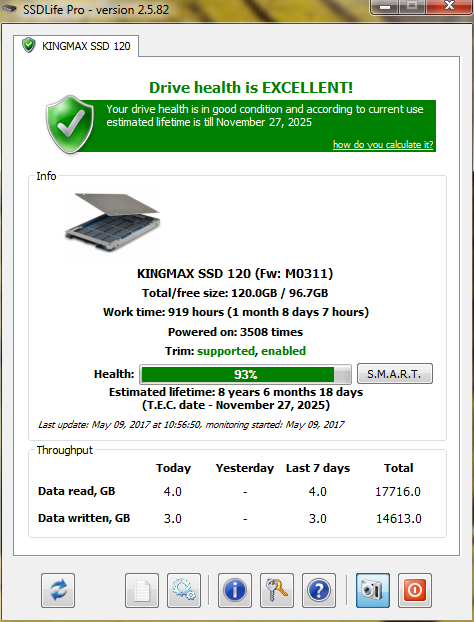Click the refresh arrows icon
Viewport: 474px width, 622px height.
pos(58,590)
